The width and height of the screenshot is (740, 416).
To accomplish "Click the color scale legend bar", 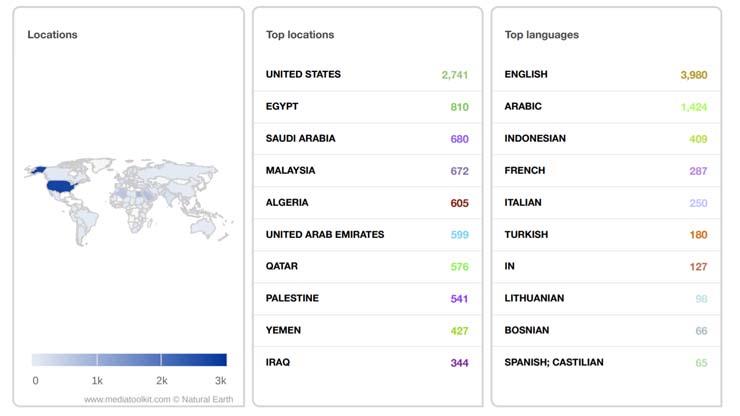I will [x=129, y=360].
